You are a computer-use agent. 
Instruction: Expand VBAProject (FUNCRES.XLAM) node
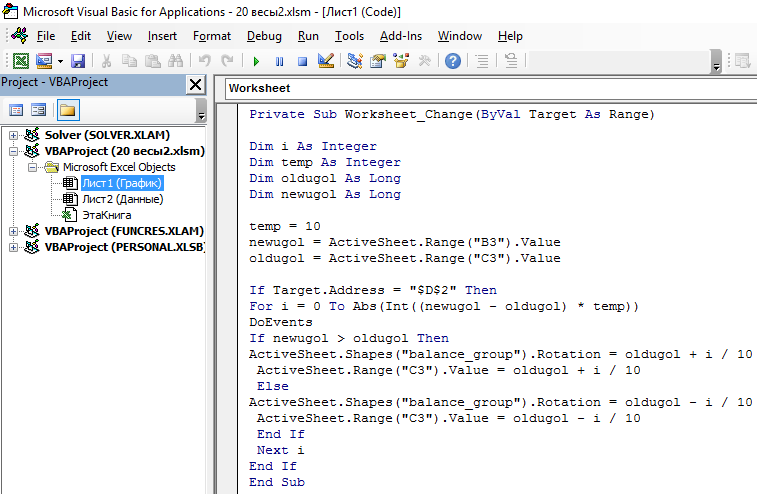(14, 231)
